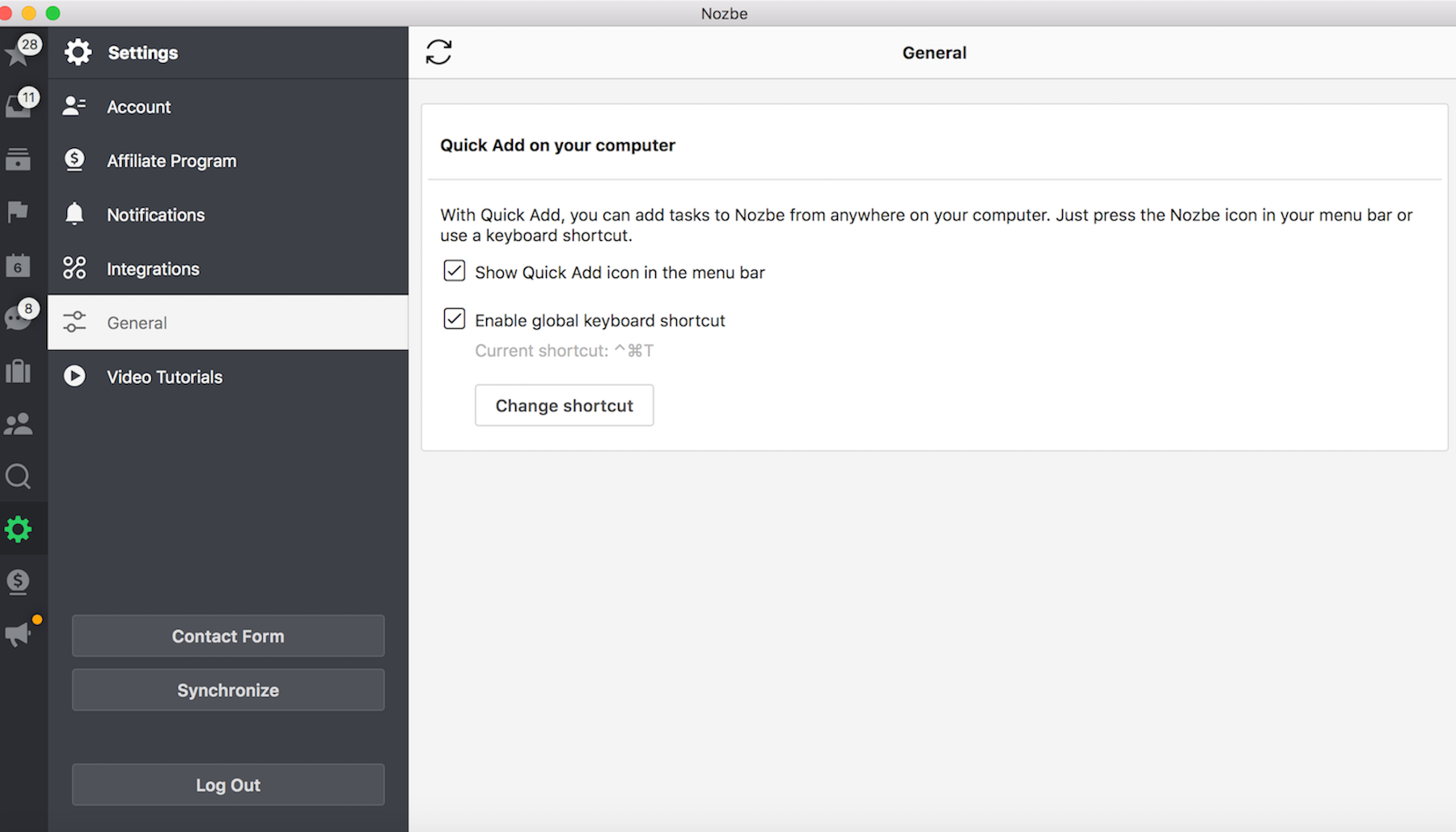The height and width of the screenshot is (832, 1456).
Task: Open Notifications settings
Action: point(228,215)
